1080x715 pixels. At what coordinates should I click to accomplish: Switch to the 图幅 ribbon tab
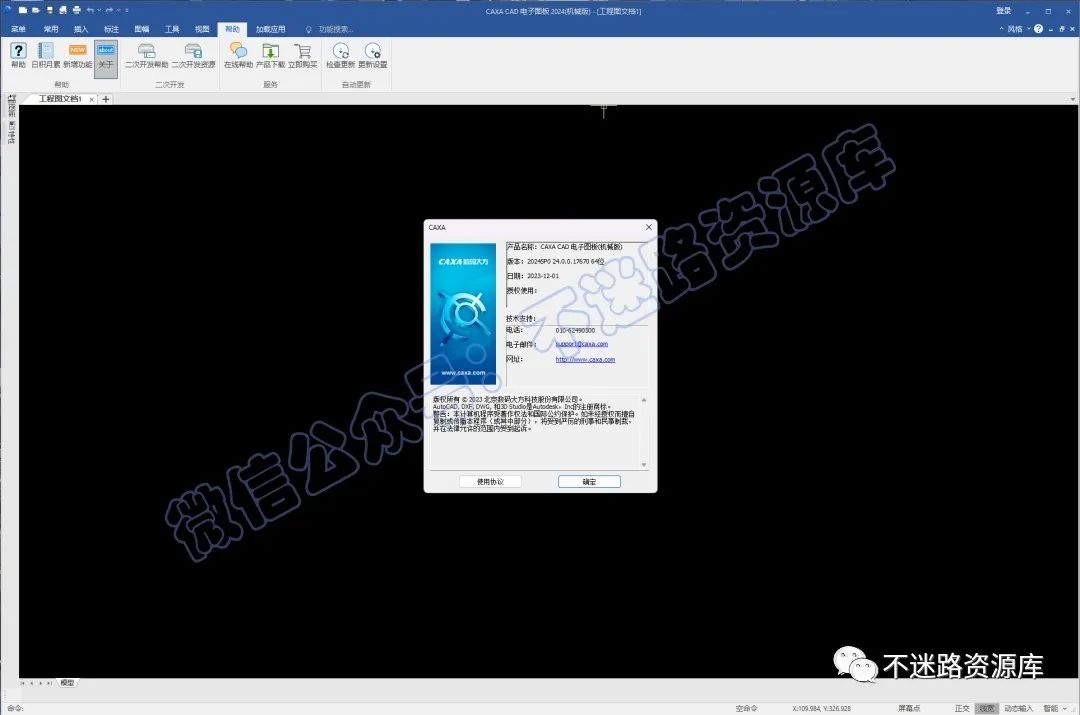click(x=142, y=29)
